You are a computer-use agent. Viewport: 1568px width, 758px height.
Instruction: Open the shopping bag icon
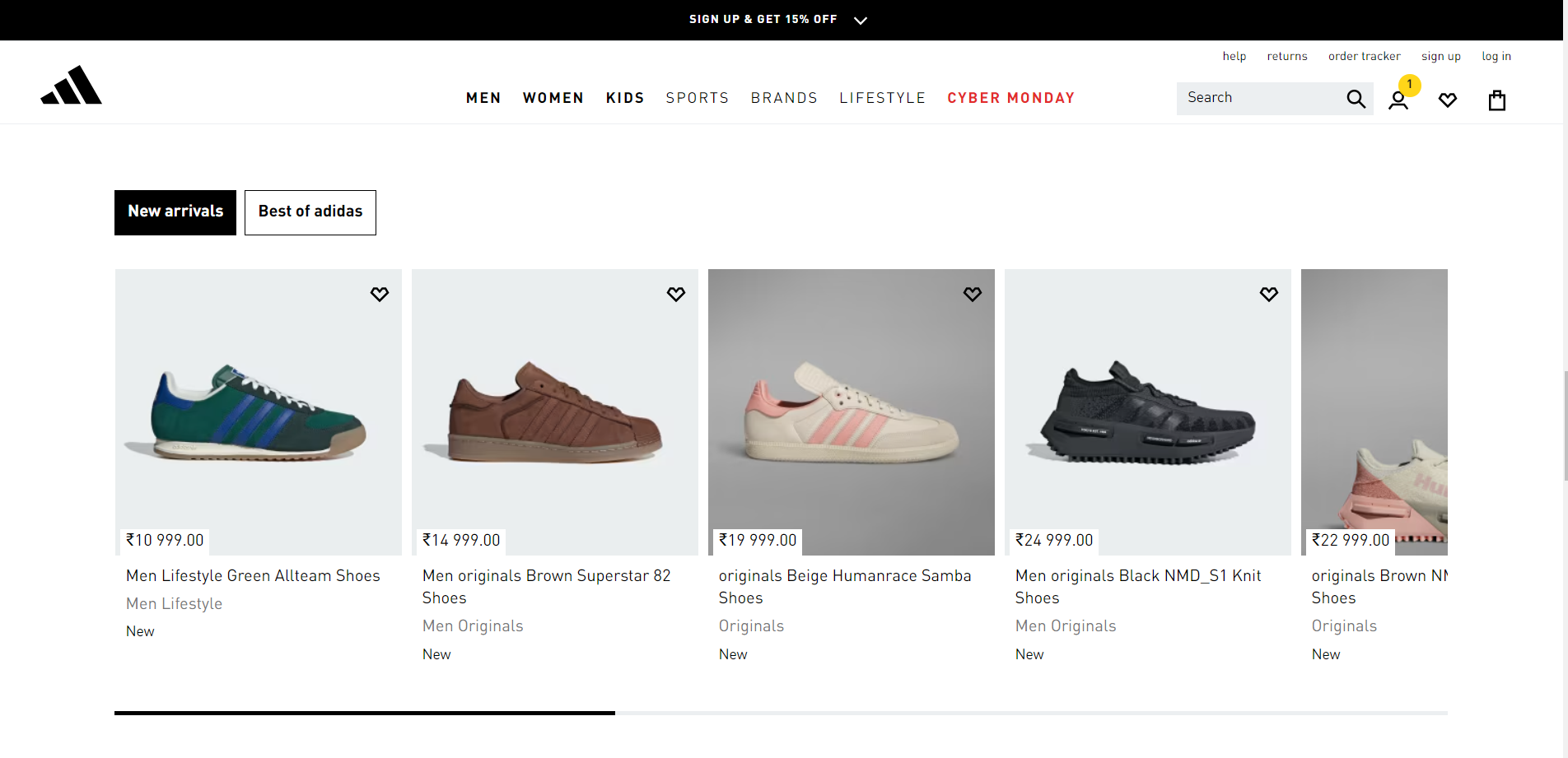pos(1497,100)
